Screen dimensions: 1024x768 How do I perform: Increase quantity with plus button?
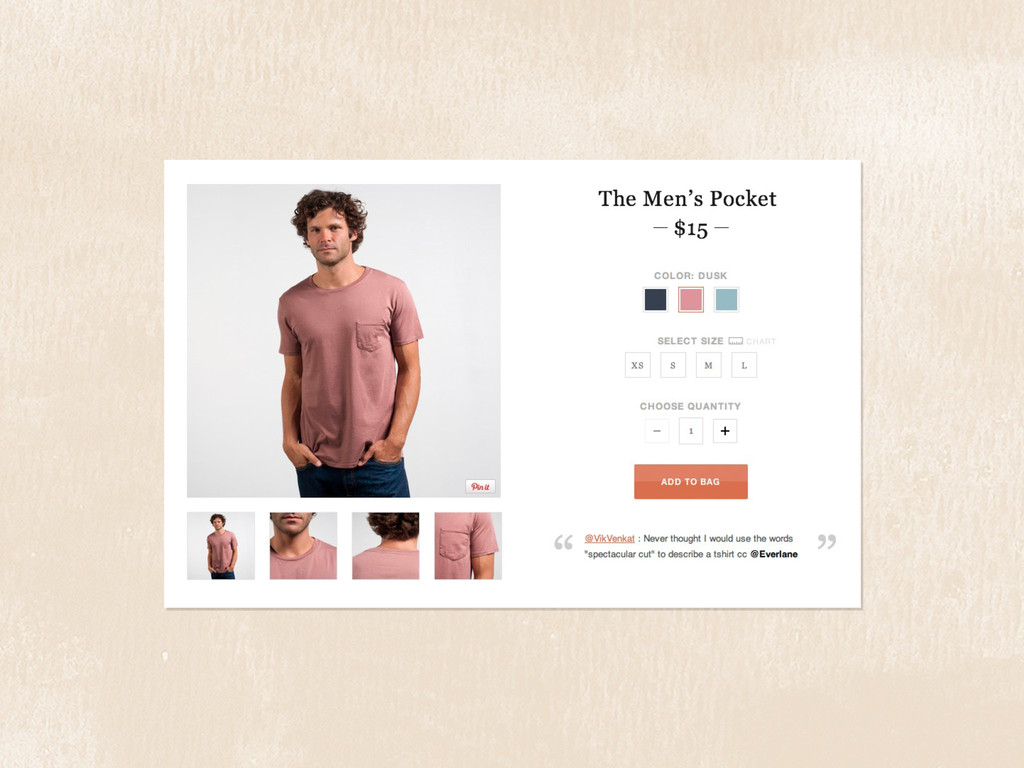tap(725, 431)
